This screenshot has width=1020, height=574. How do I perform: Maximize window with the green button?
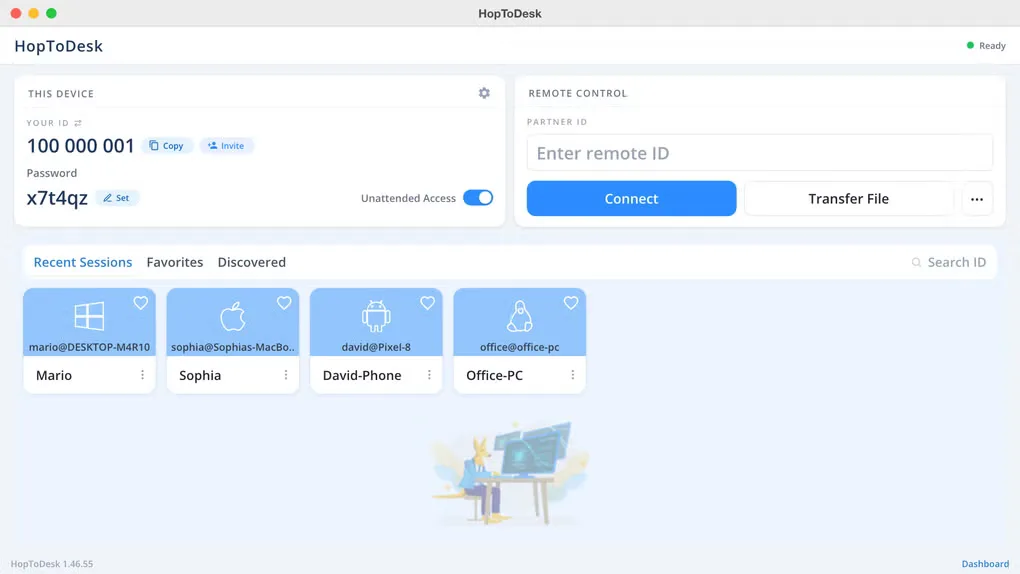pyautogui.click(x=51, y=13)
